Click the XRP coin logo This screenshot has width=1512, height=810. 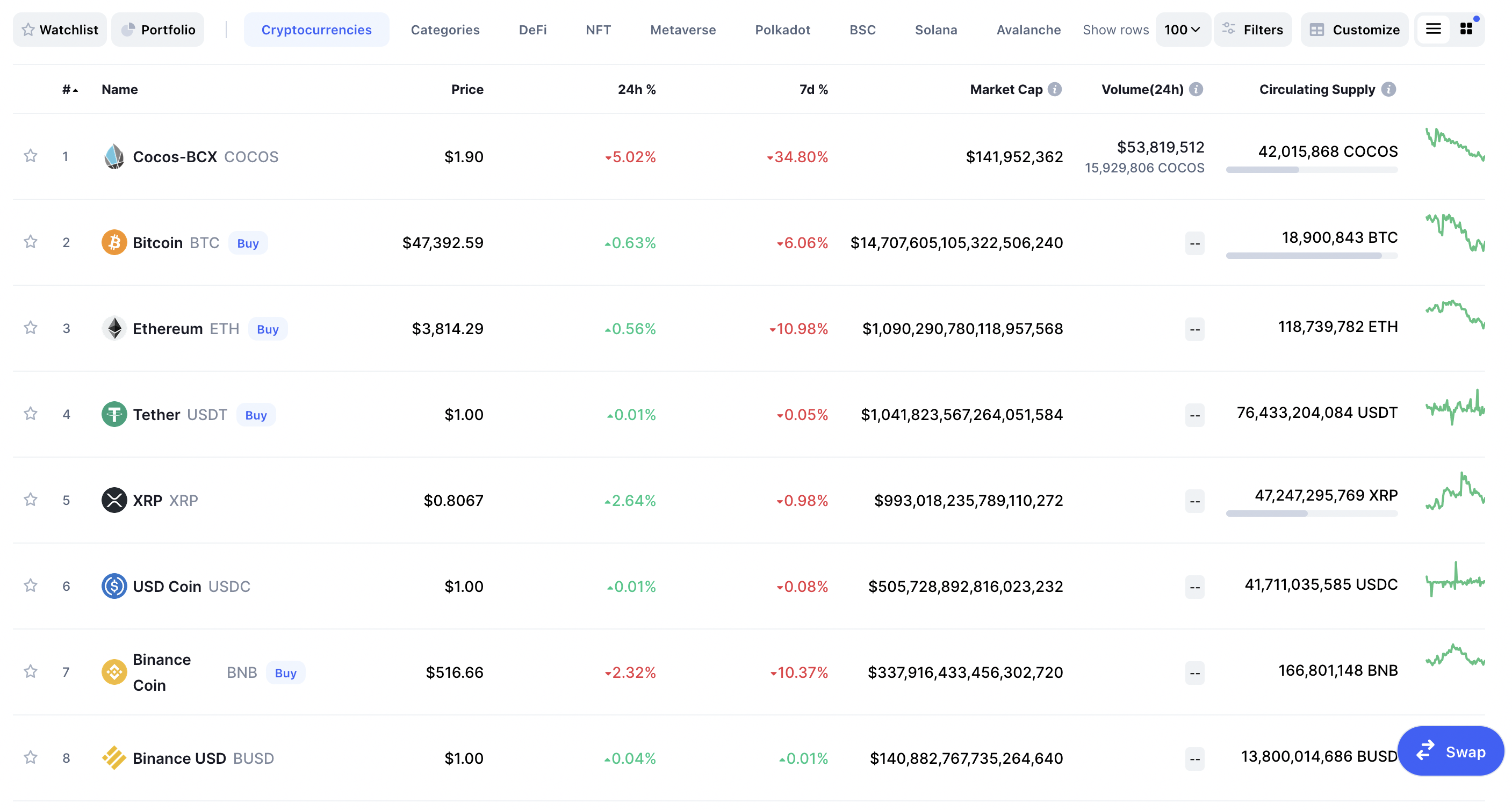tap(114, 500)
